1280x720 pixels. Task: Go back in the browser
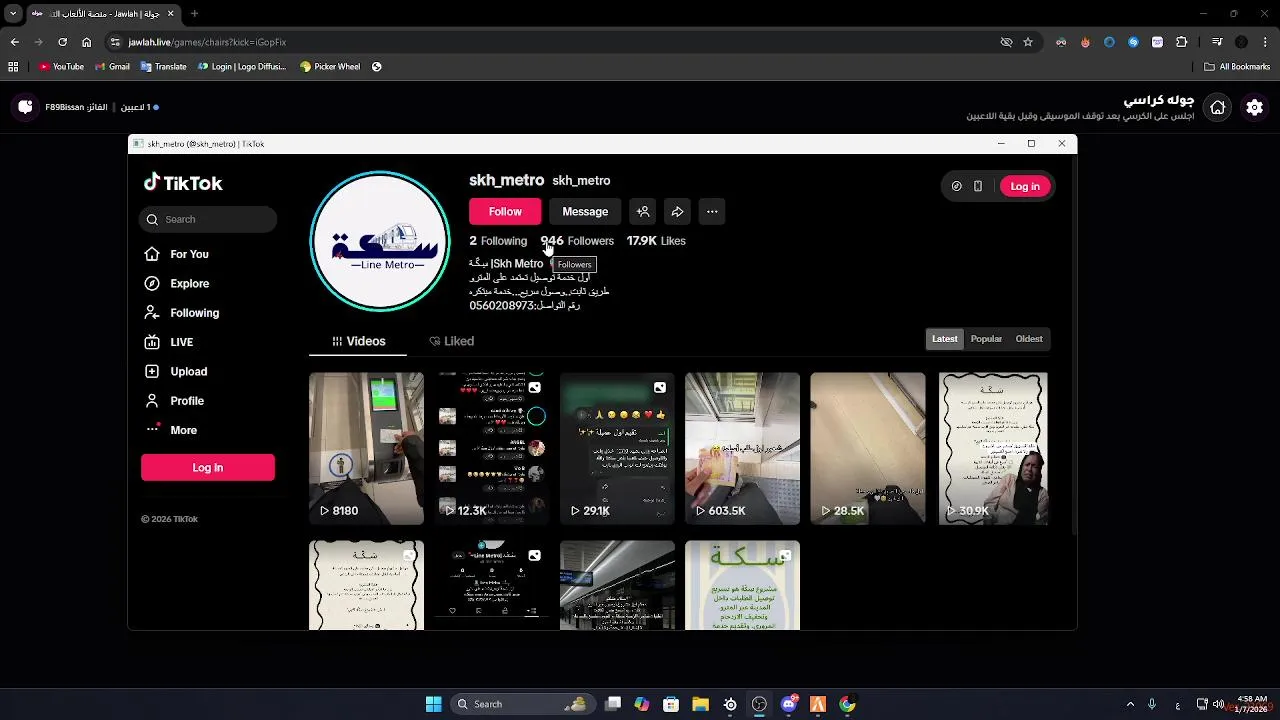pos(14,42)
